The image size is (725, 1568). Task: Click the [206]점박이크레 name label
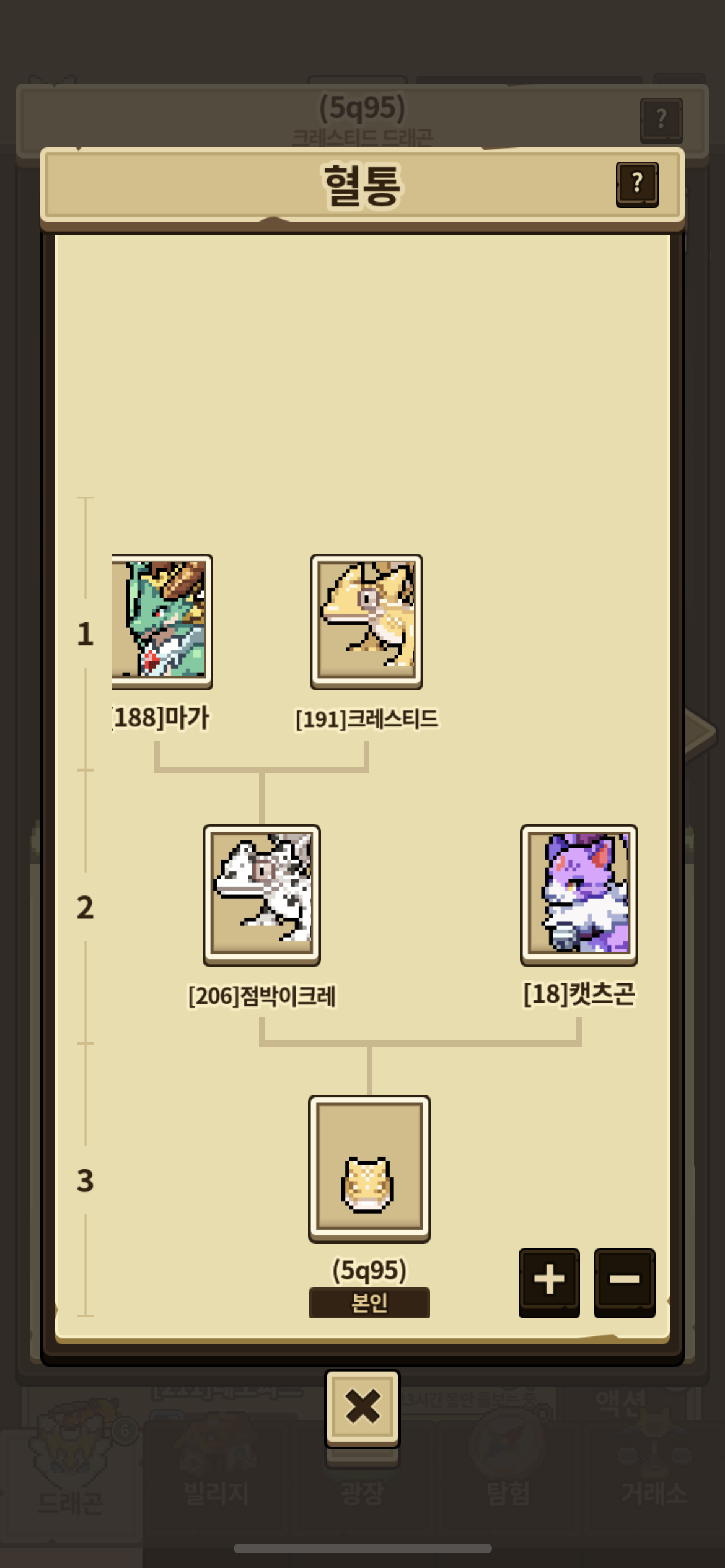pos(261,996)
